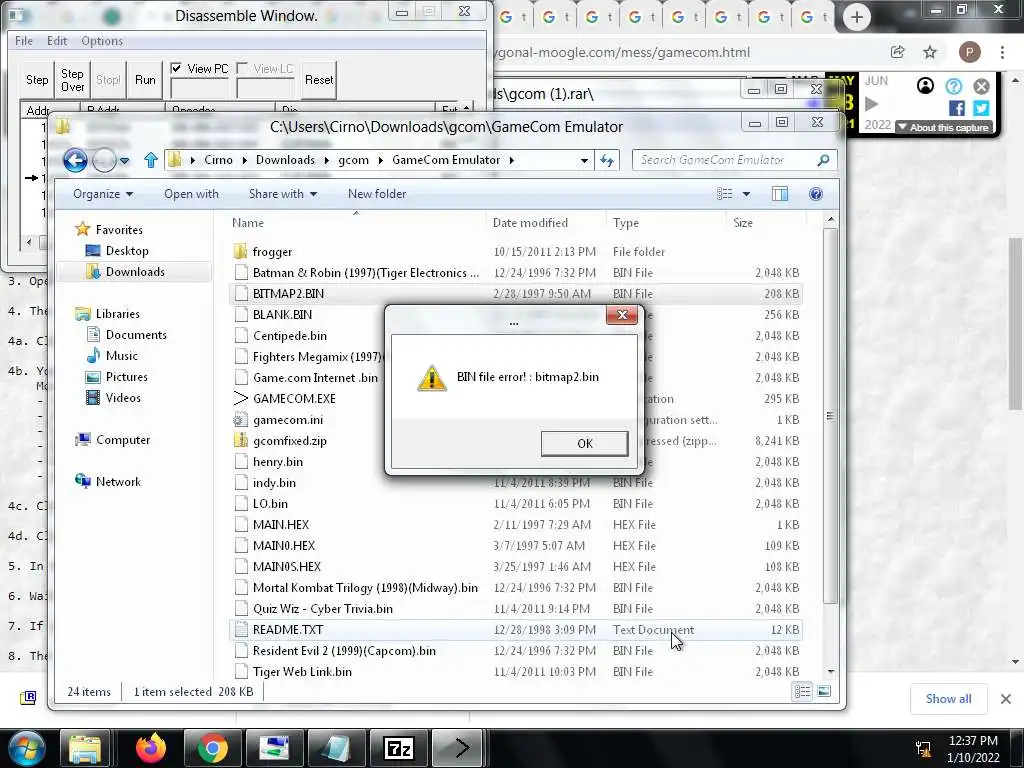This screenshot has width=1024, height=768.
Task: Select Favorites in the navigation pane
Action: point(118,230)
